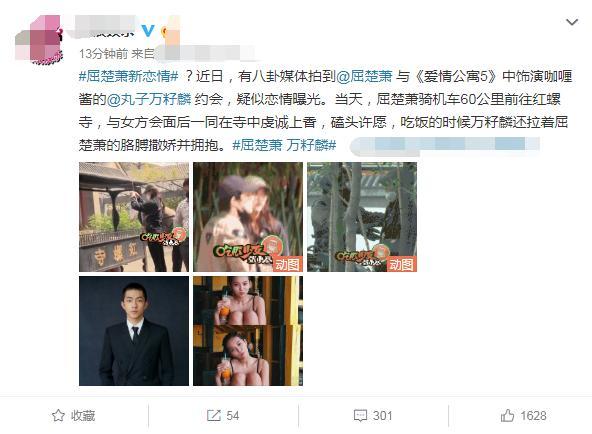592x434 pixels.
Task: Click the comment count 301
Action: pos(383,416)
